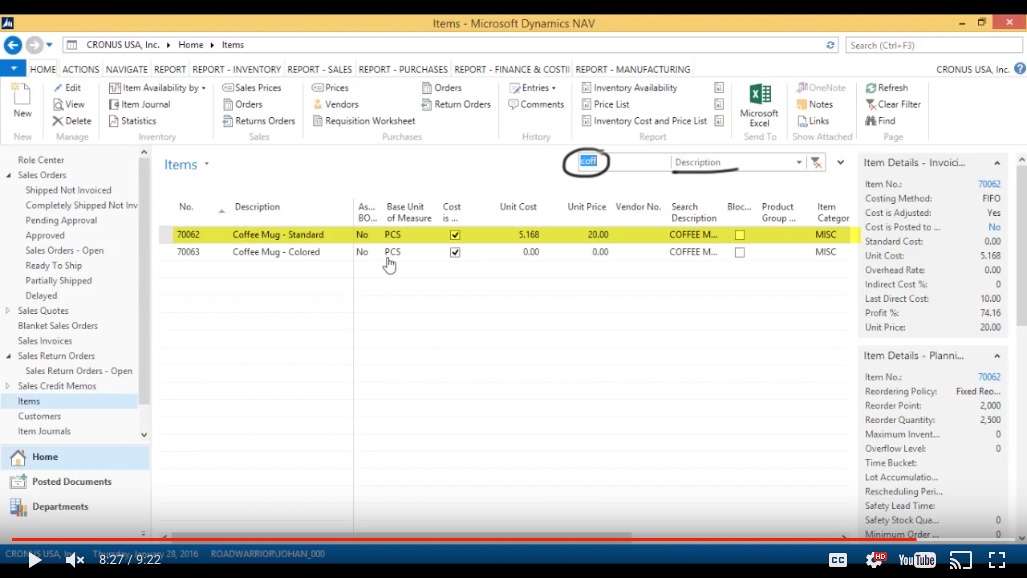Expand Sales Quotes tree node
The image size is (1027, 578).
pyautogui.click(x=8, y=311)
